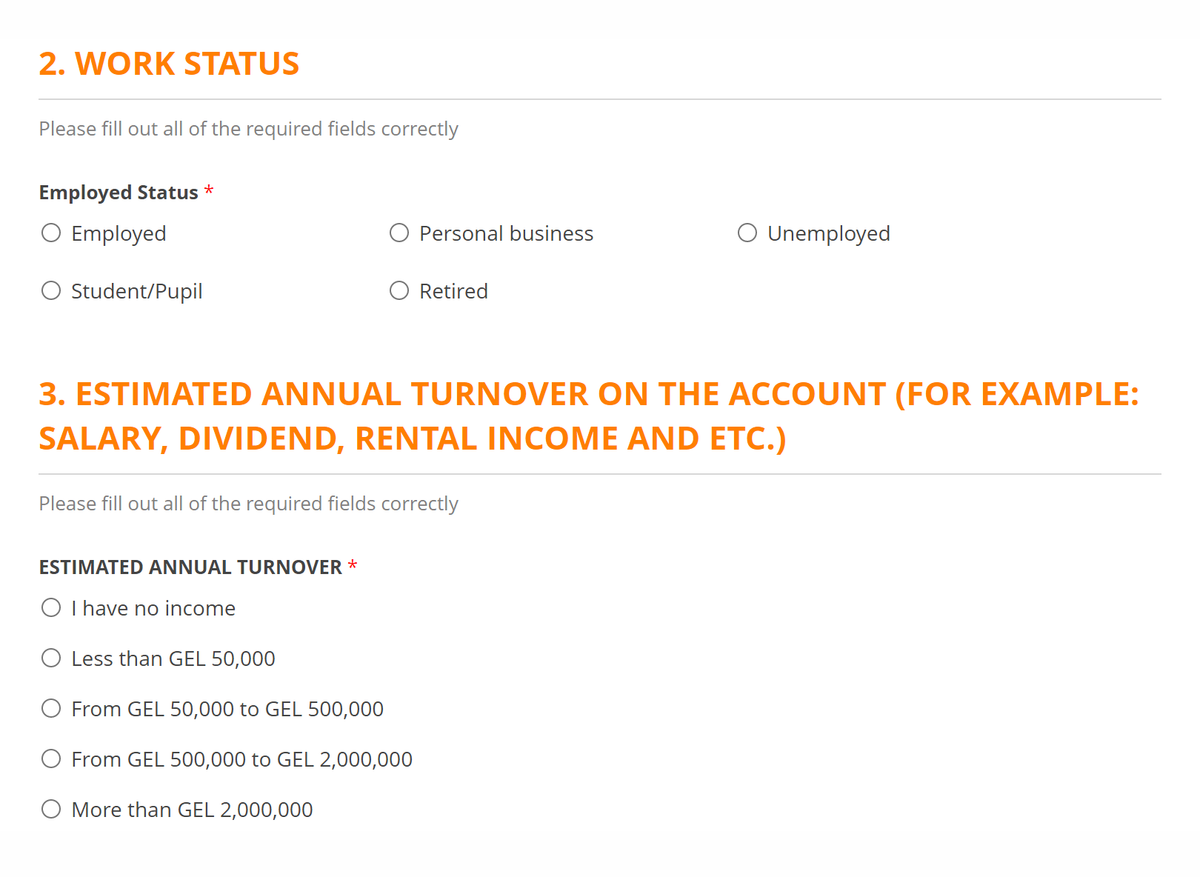Select the Employed radio button
Image resolution: width=1200 pixels, height=877 pixels.
[51, 234]
